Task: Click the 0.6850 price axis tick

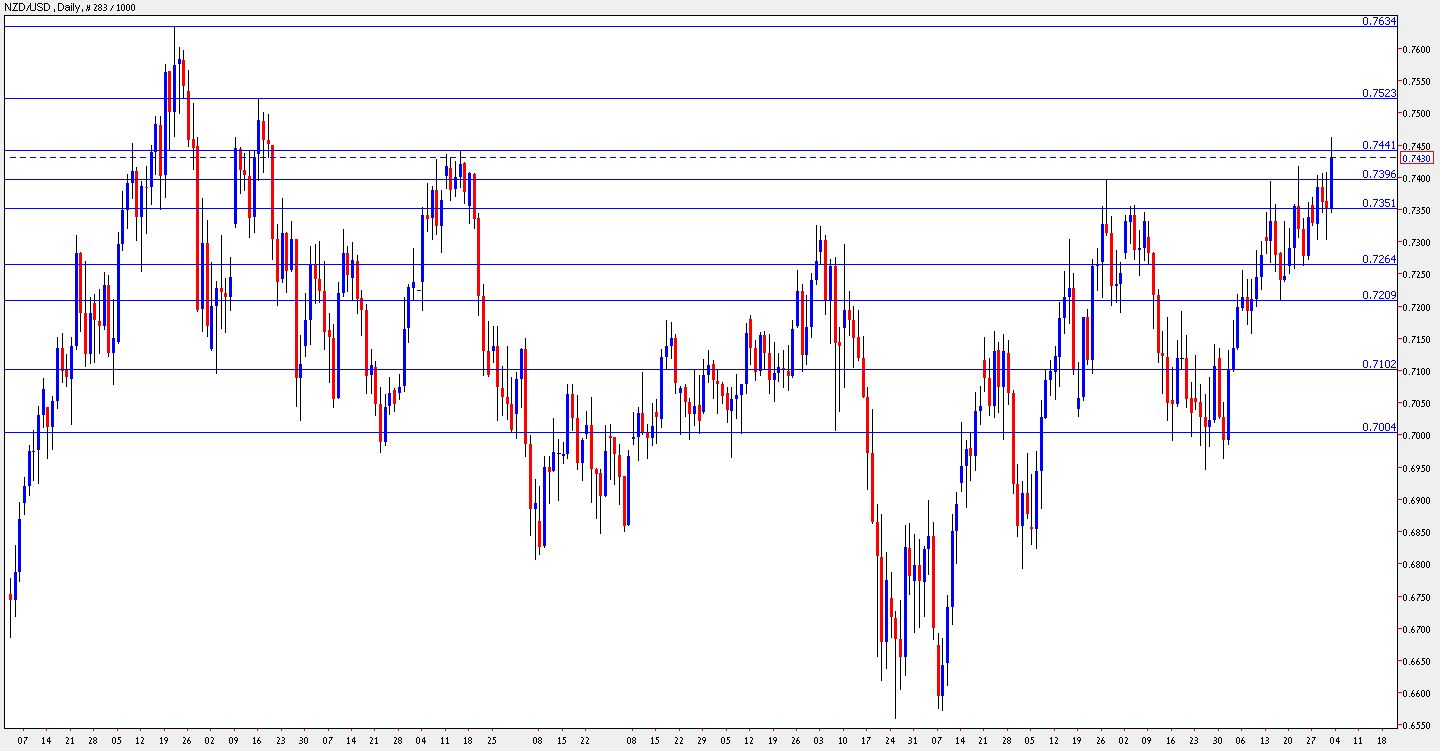Action: [x=1417, y=533]
